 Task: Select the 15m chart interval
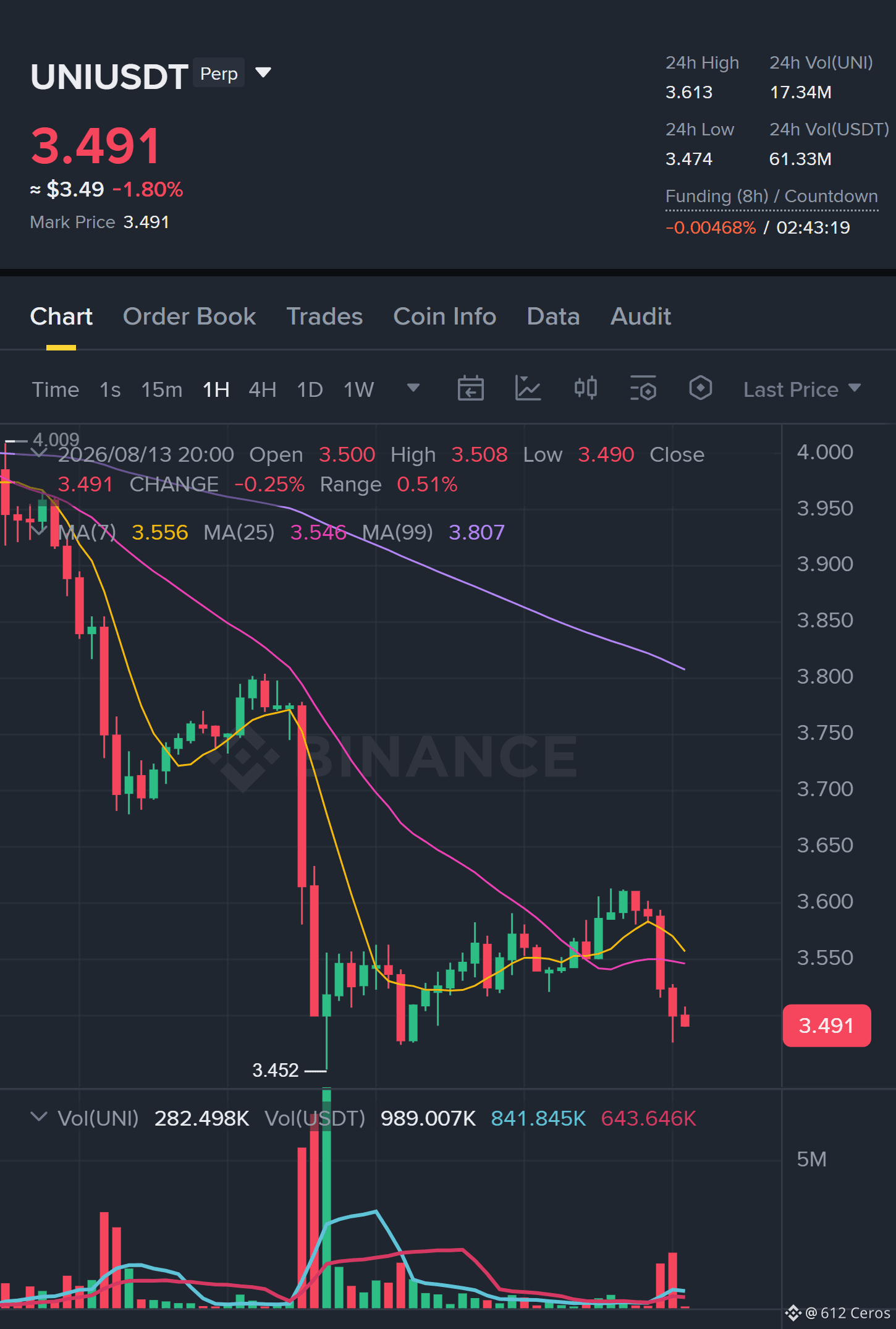(162, 389)
